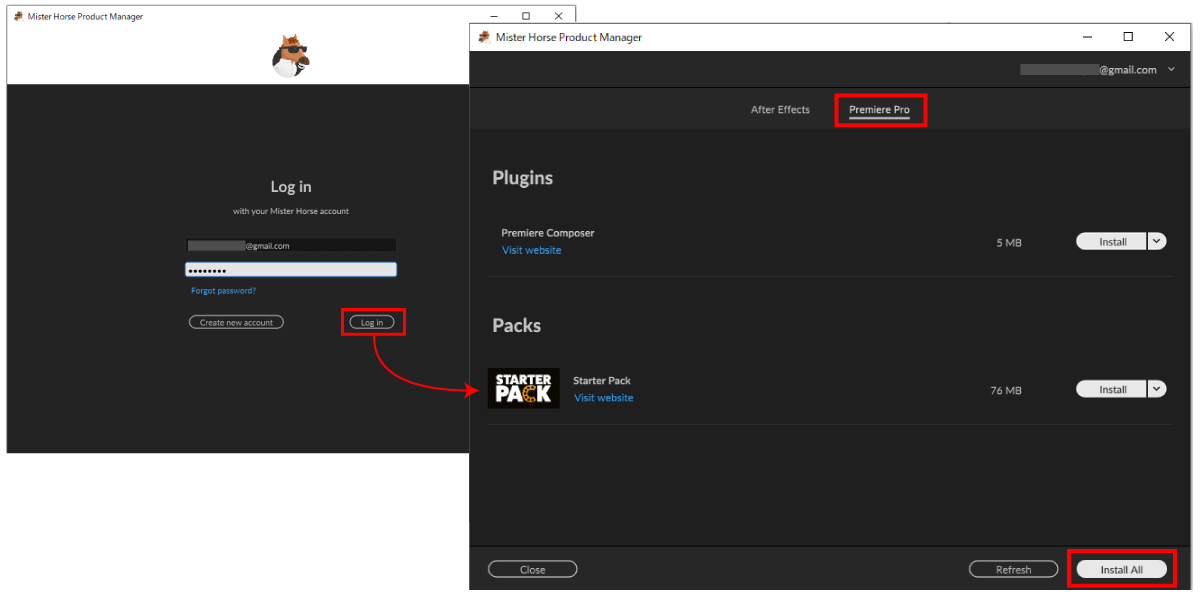Screen dimensions: 1200x600
Task: Maximize the front Product Manager window
Action: point(1128,37)
